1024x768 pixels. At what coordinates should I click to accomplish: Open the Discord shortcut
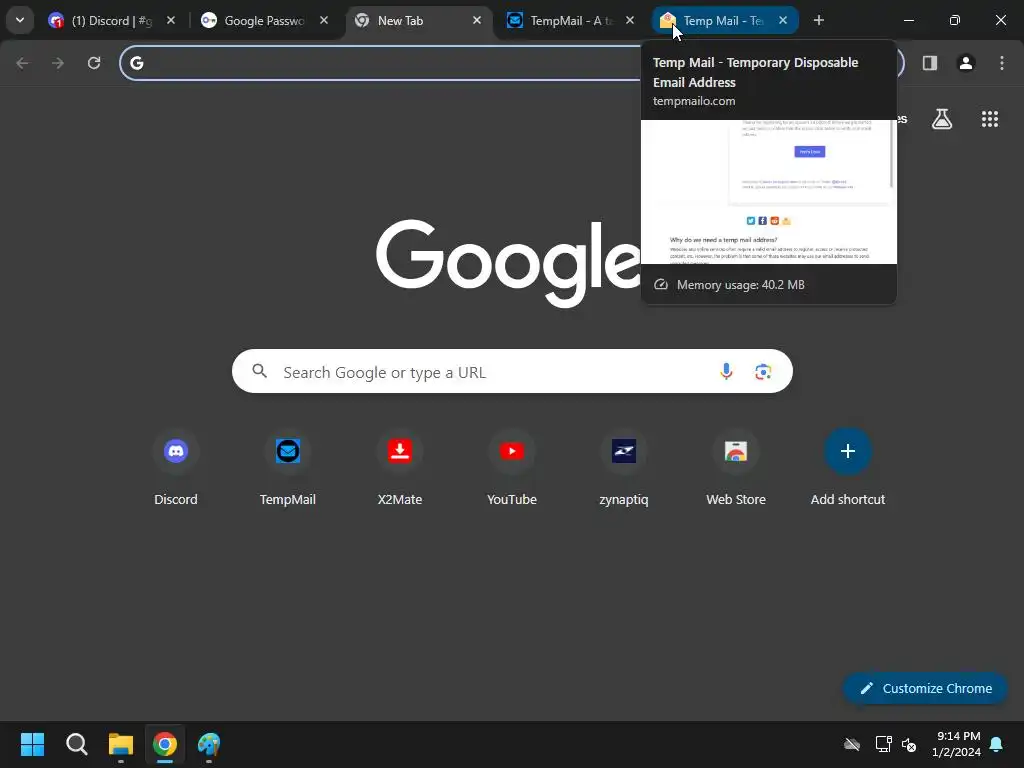[x=176, y=468]
